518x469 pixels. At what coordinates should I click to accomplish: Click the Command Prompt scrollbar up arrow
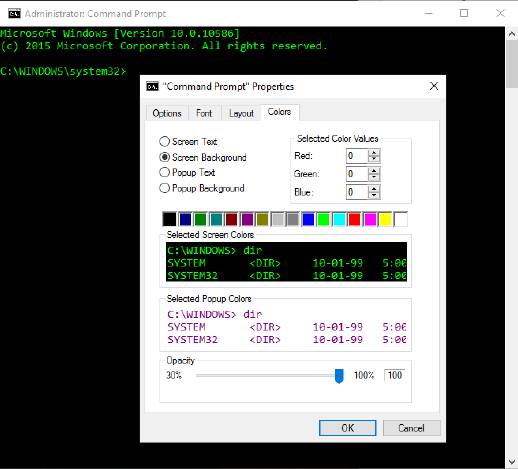click(x=512, y=34)
